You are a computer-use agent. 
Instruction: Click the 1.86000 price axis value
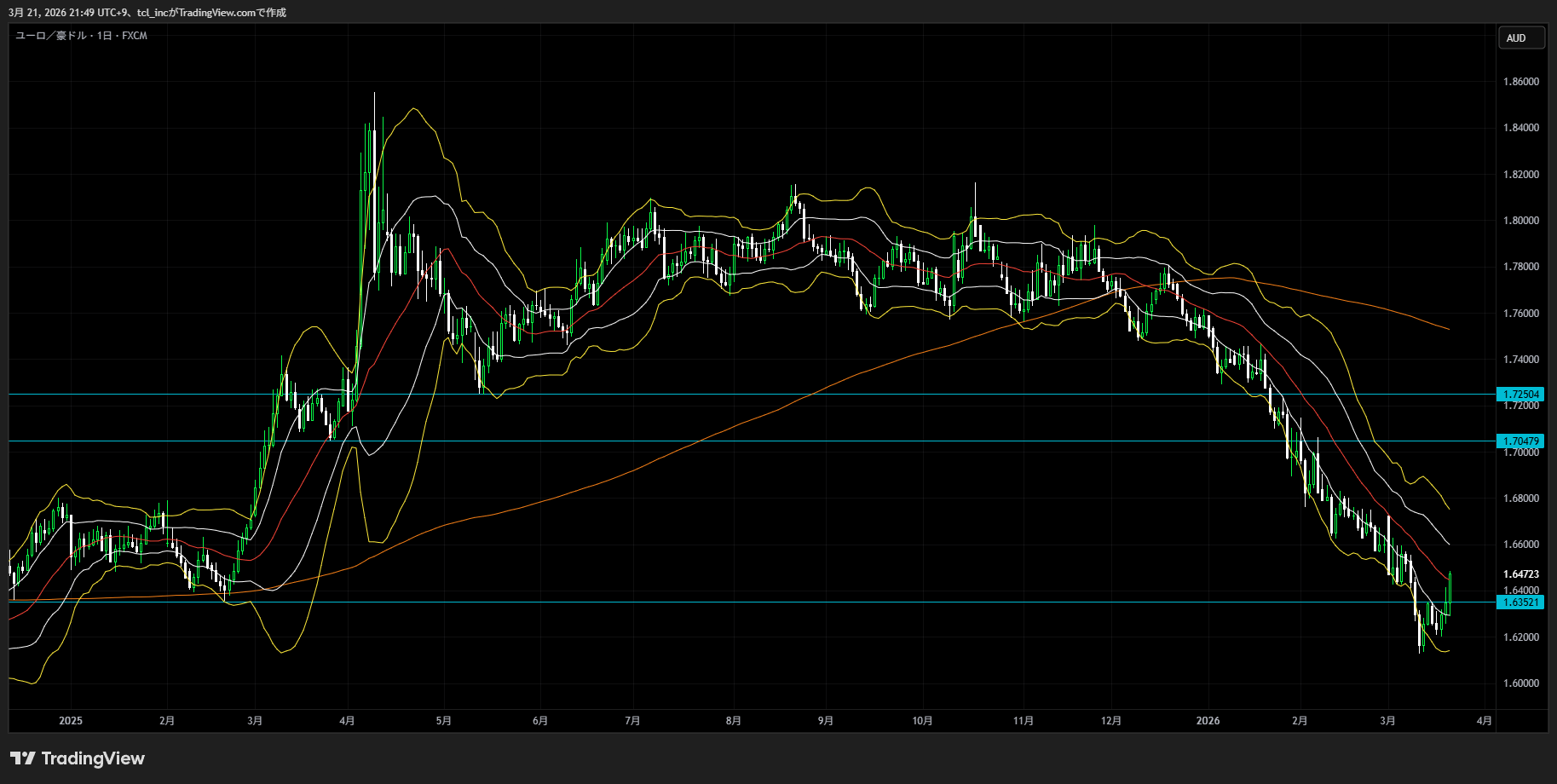coord(1520,82)
